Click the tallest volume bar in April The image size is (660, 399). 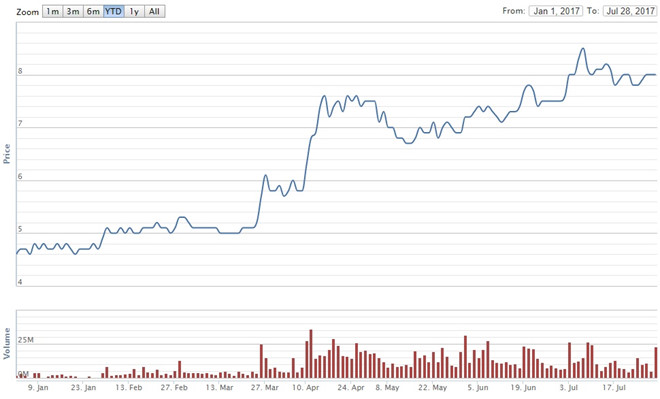coord(311,354)
